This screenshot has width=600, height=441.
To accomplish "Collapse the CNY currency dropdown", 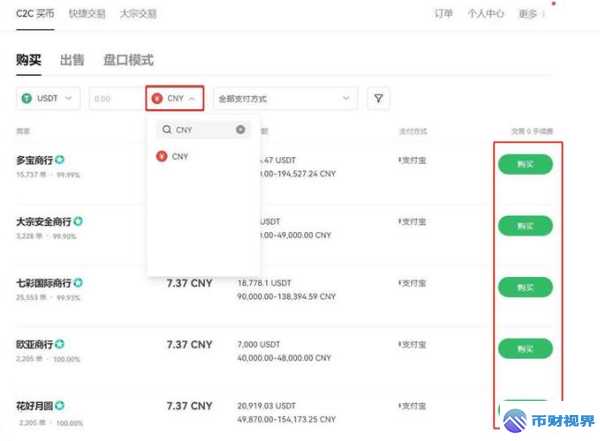I will 175,98.
